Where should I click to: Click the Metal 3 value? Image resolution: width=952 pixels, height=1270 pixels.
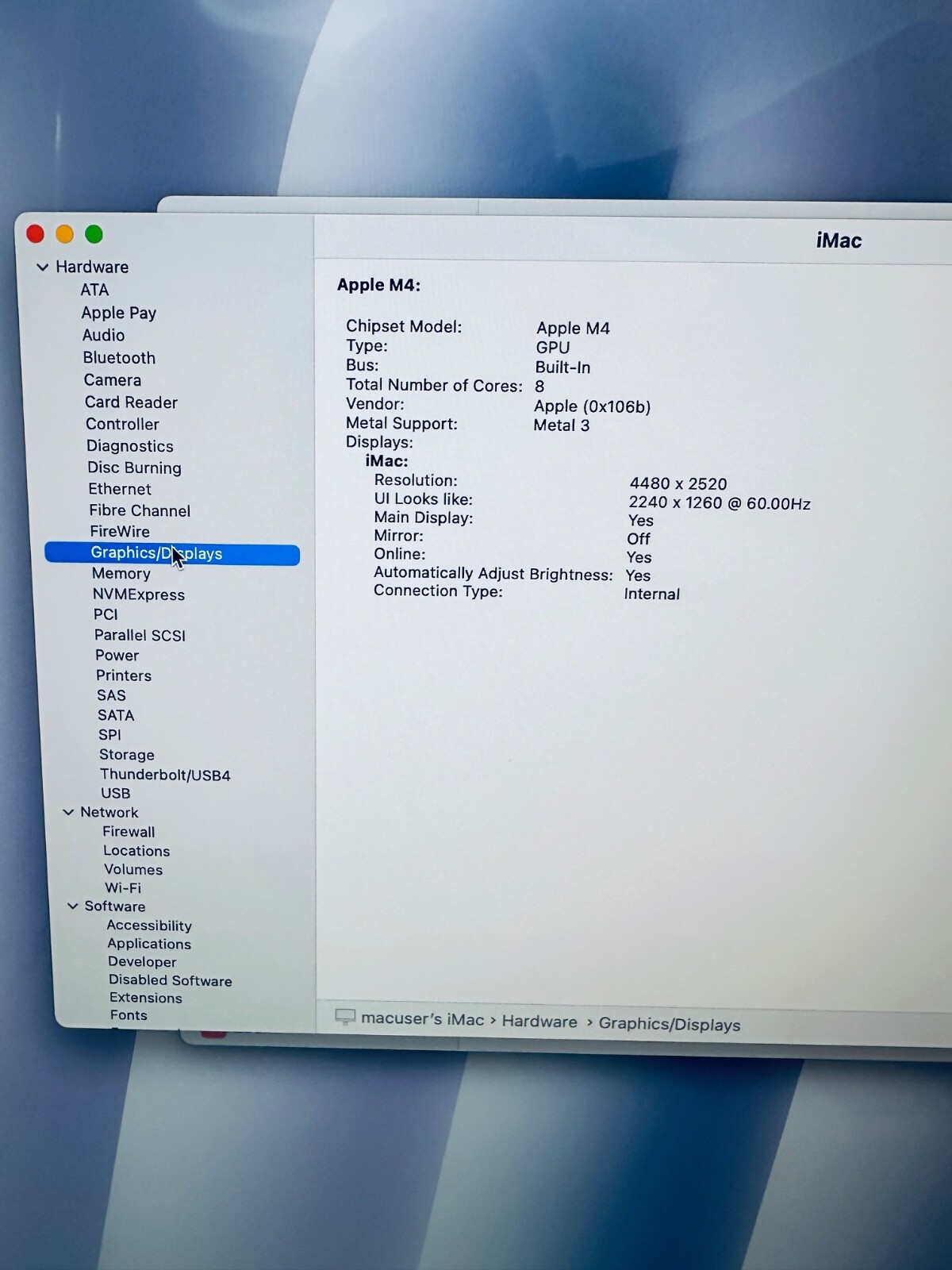[x=562, y=425]
